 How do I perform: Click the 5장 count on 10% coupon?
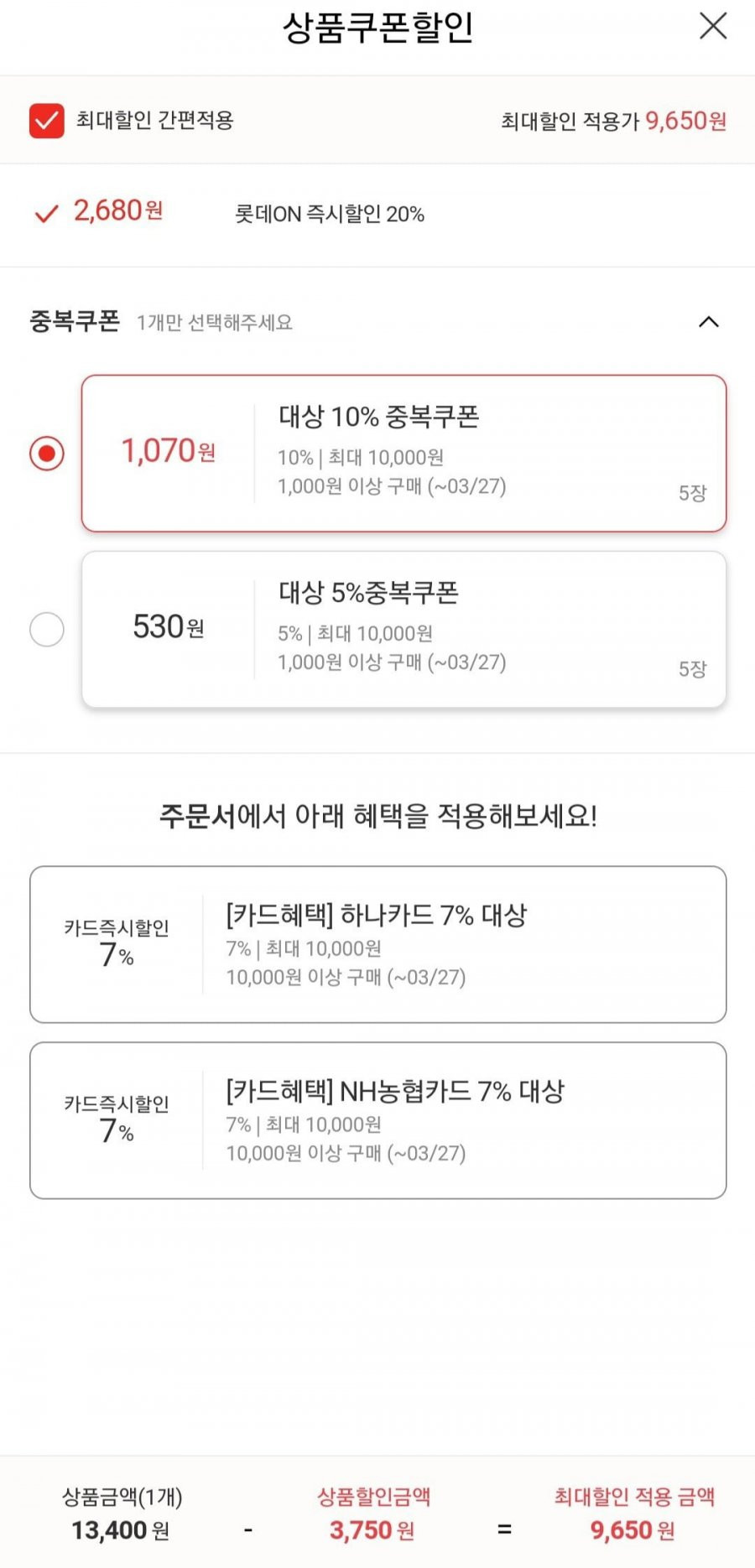point(692,493)
